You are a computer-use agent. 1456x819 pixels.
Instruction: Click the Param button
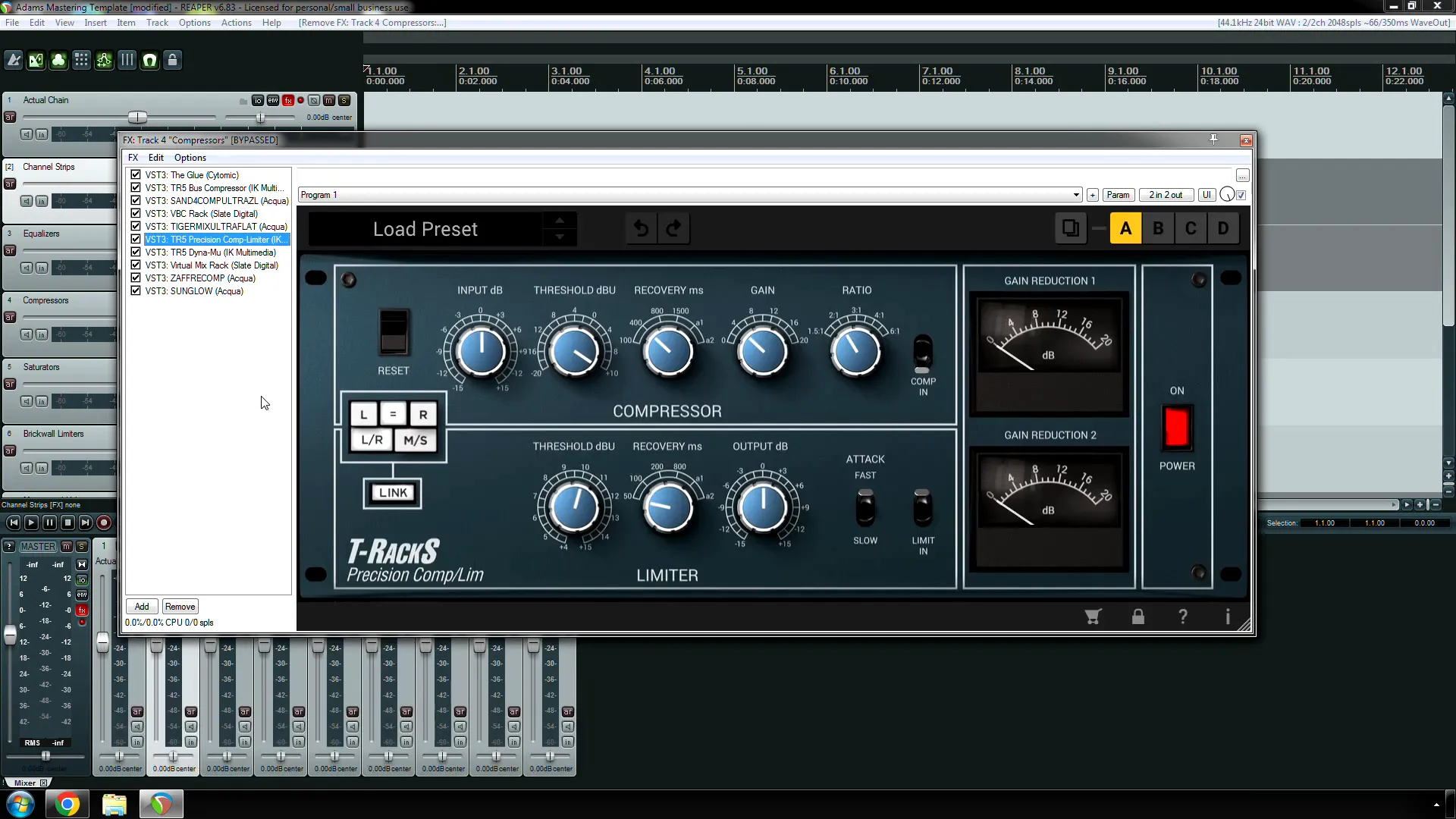(1118, 195)
